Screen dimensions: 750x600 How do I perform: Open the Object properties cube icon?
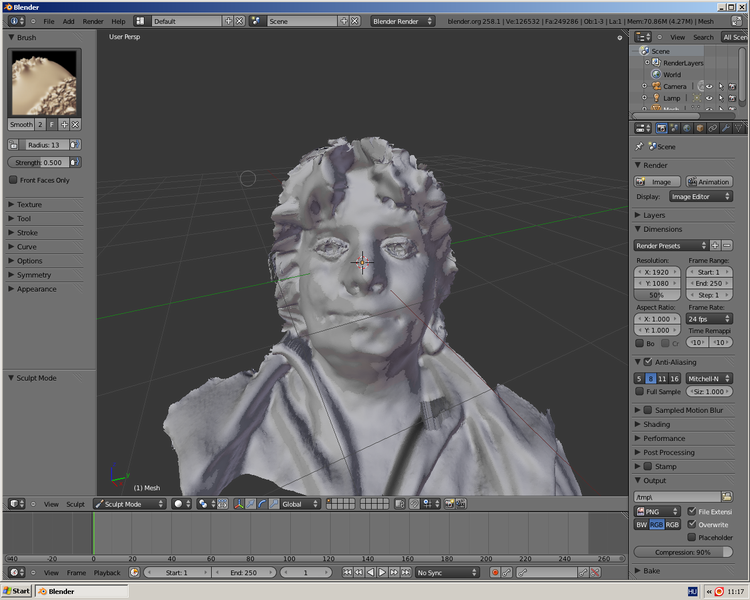coord(700,128)
